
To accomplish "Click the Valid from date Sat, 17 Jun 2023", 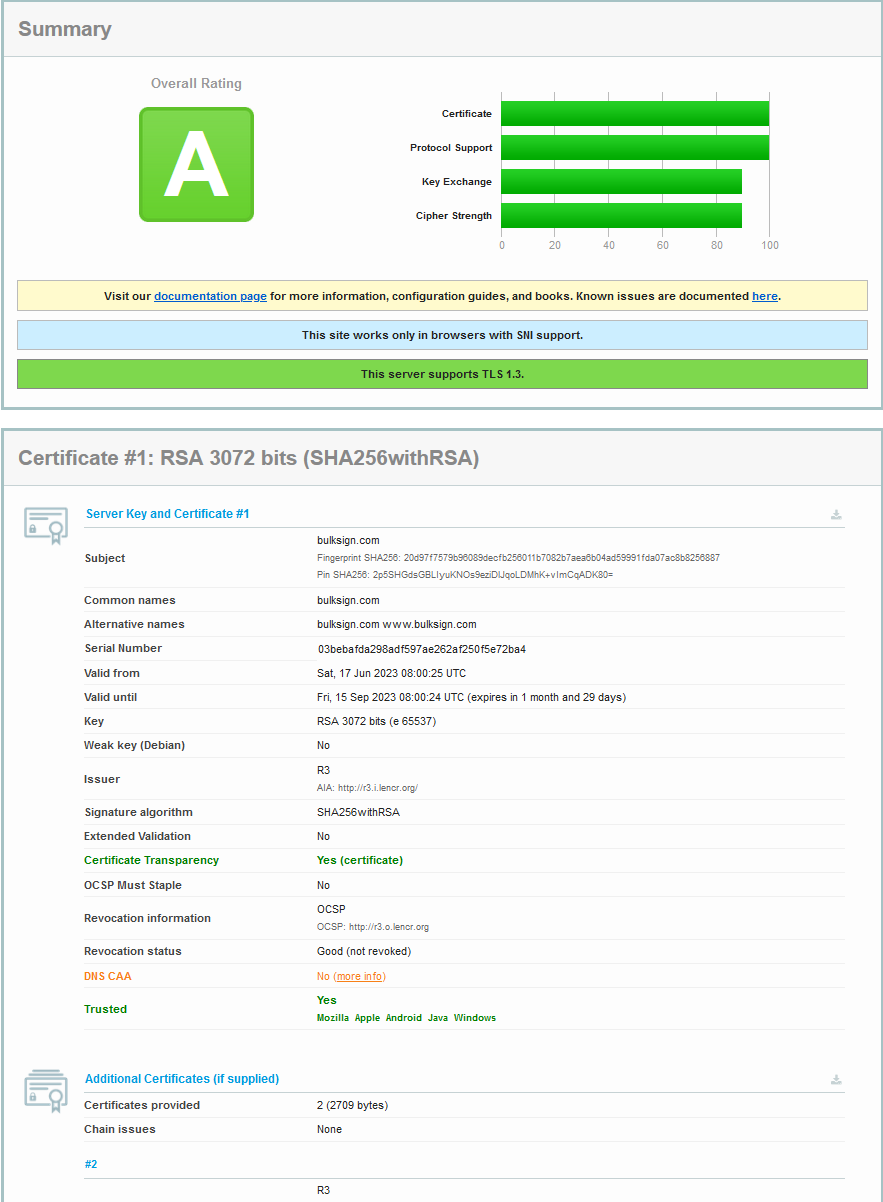I will (391, 674).
